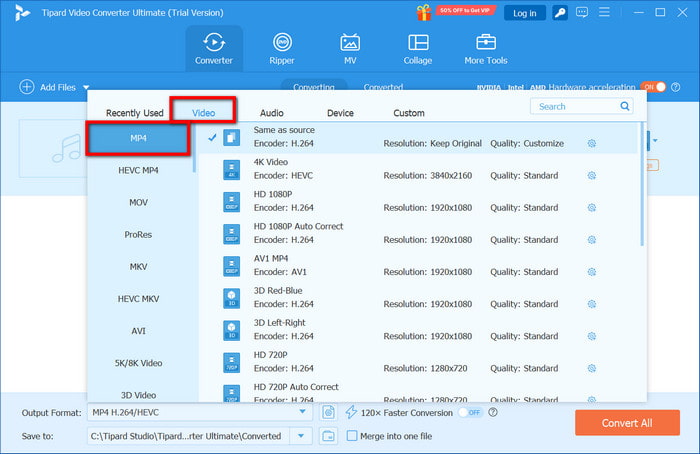Select the HEVC MP4 format category
Screen dimensions: 700x454
[x=138, y=170]
